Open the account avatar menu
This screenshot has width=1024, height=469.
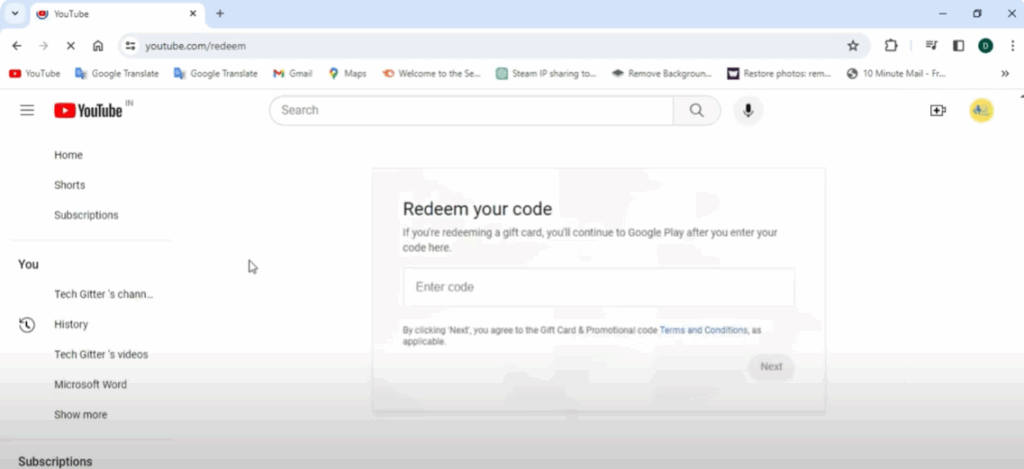click(981, 110)
